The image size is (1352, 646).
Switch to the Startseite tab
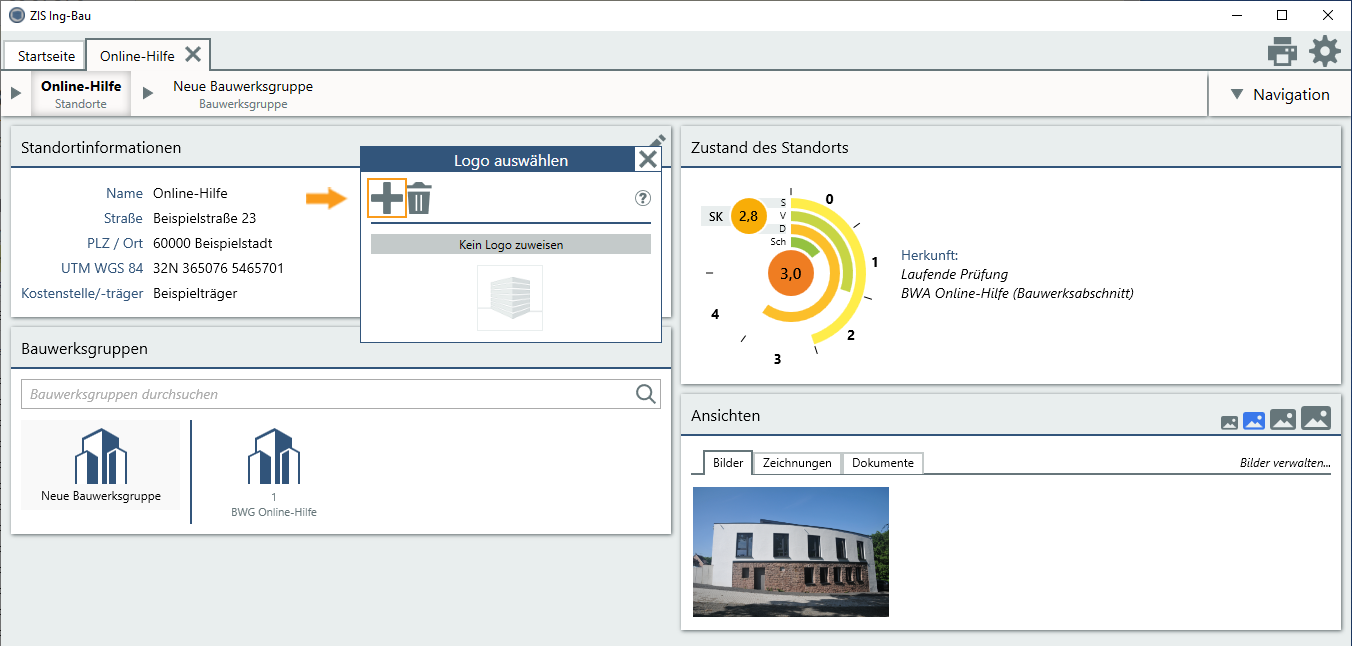(46, 56)
